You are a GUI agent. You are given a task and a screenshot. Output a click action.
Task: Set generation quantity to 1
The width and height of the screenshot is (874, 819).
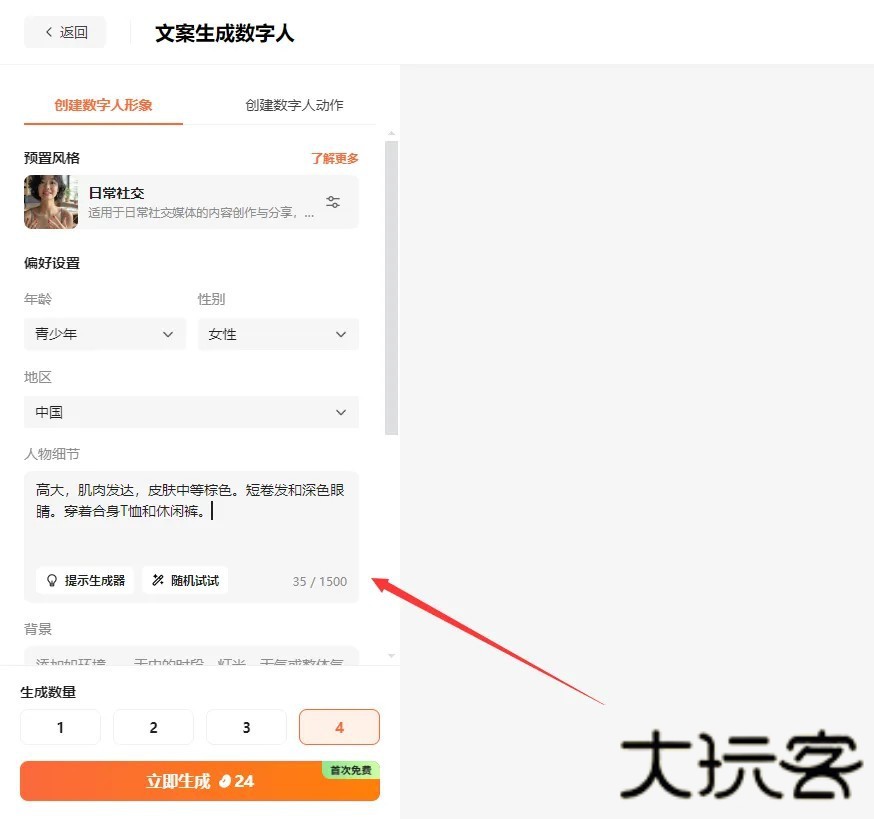60,727
